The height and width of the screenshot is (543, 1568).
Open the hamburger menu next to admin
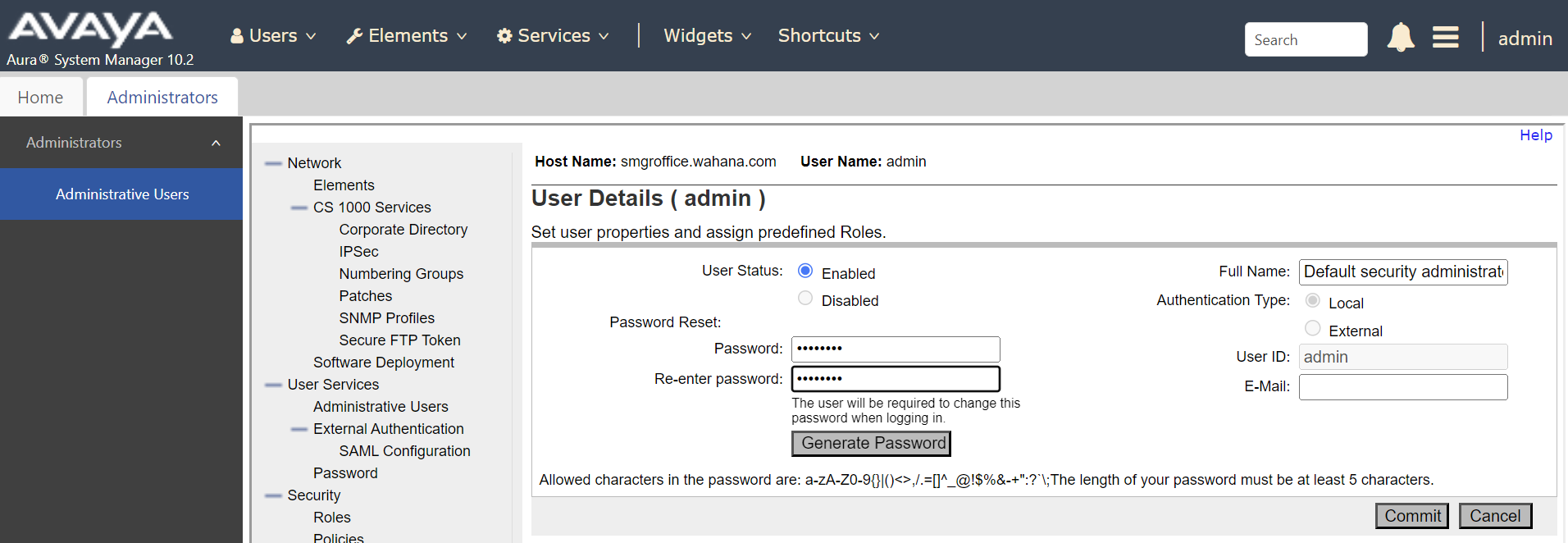point(1445,37)
